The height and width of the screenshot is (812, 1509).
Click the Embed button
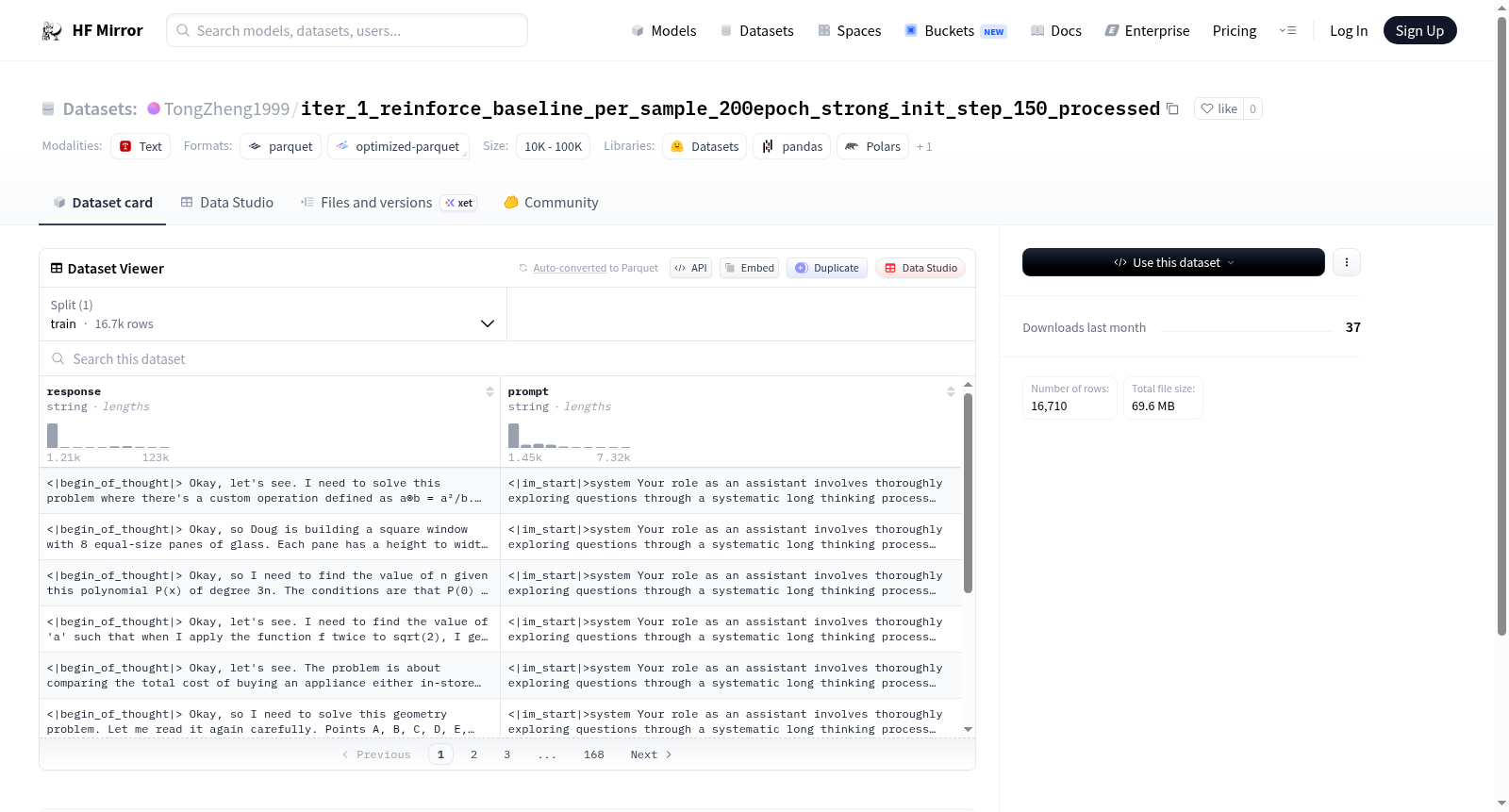[749, 268]
